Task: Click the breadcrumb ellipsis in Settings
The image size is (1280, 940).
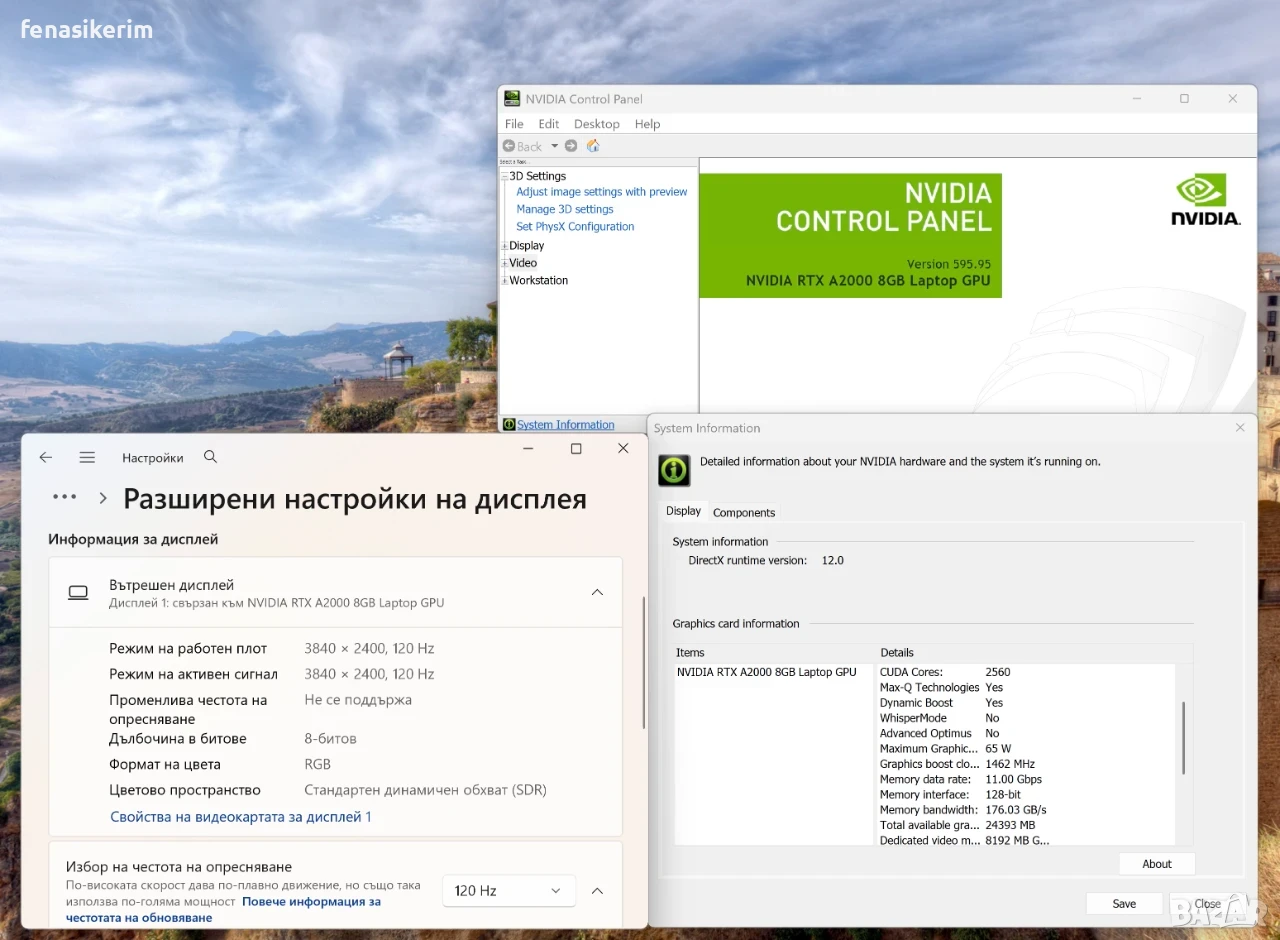Action: (65, 497)
